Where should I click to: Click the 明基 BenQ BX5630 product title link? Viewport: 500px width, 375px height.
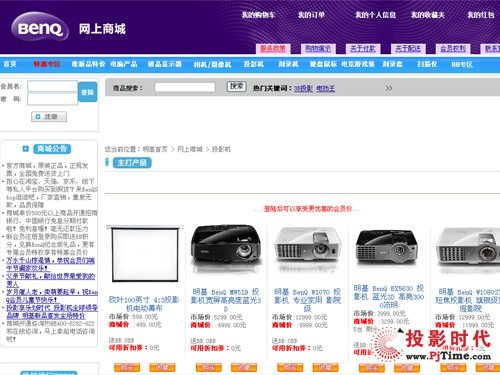tap(388, 297)
